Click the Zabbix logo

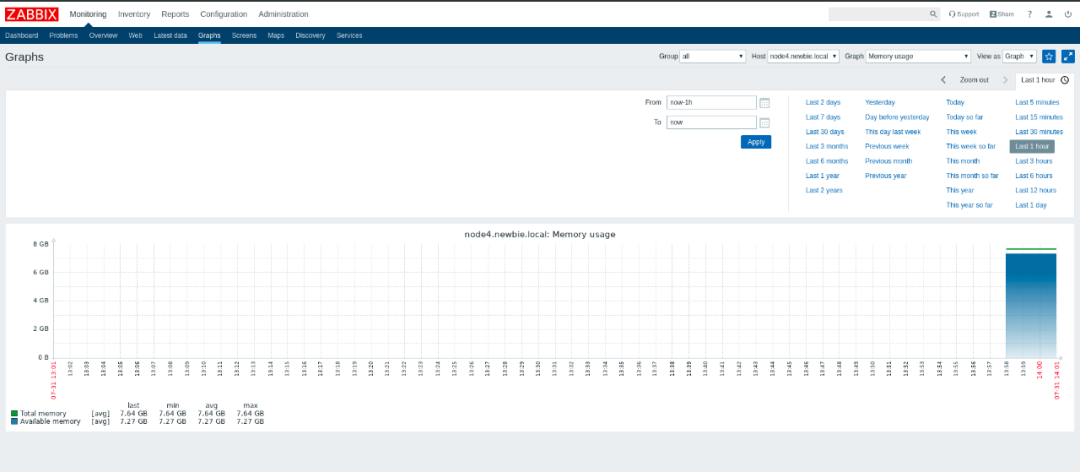click(x=32, y=14)
